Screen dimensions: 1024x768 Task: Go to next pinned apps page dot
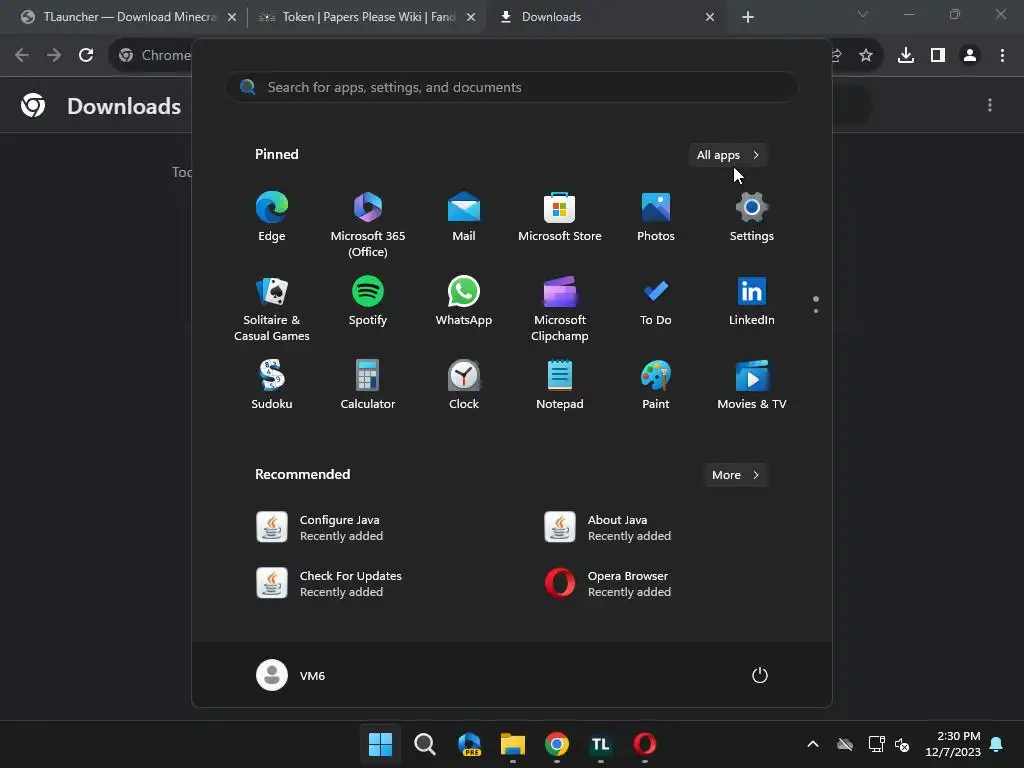tap(816, 311)
